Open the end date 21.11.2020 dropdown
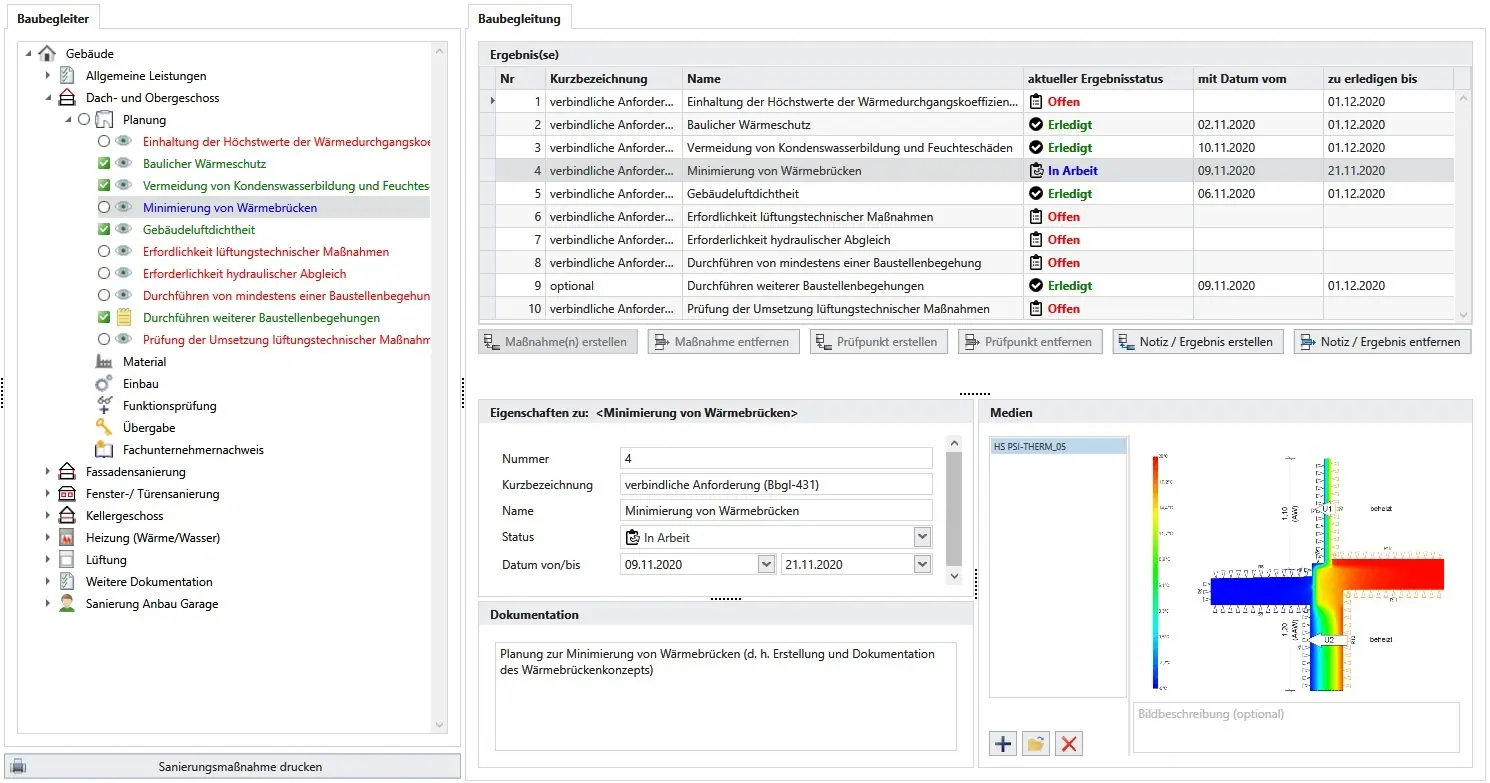Viewport: 1490px width, 783px height. point(922,564)
